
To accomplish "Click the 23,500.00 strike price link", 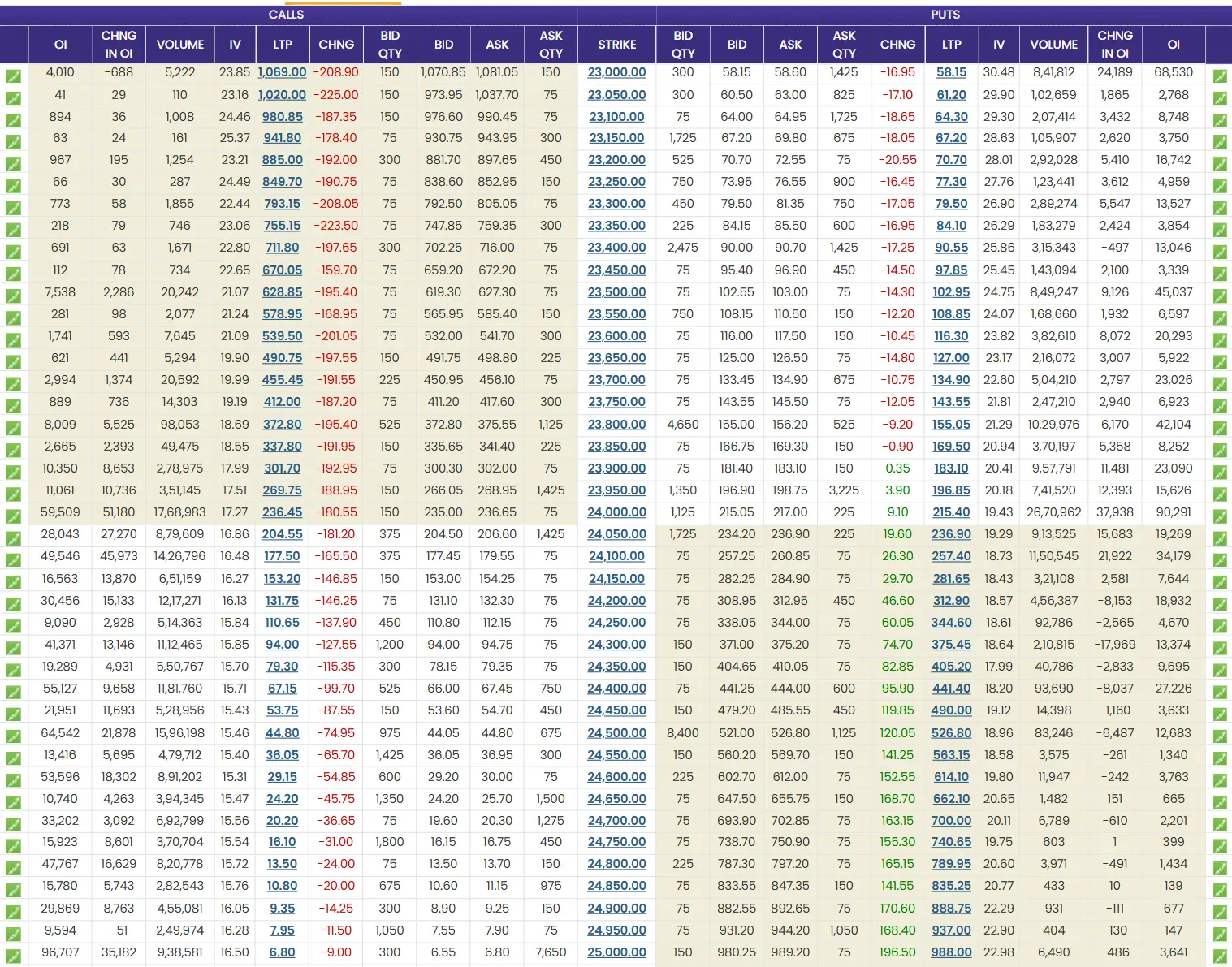I will click(616, 292).
